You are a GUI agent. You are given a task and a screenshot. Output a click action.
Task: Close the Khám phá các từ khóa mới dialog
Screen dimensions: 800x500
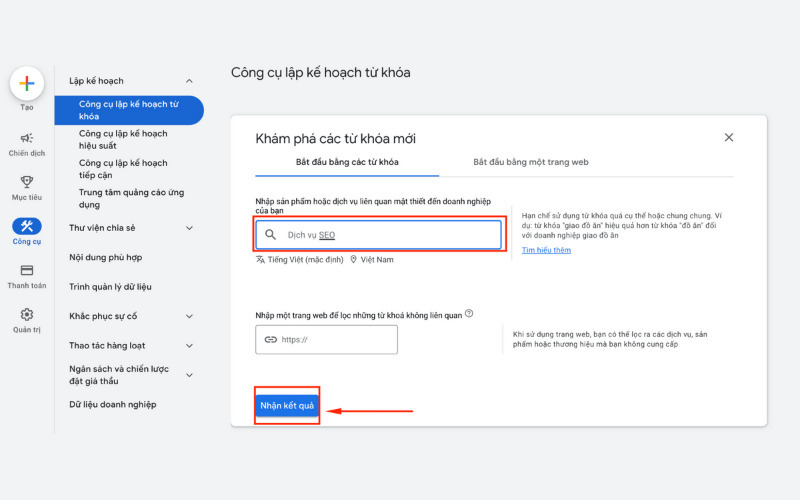pos(729,137)
